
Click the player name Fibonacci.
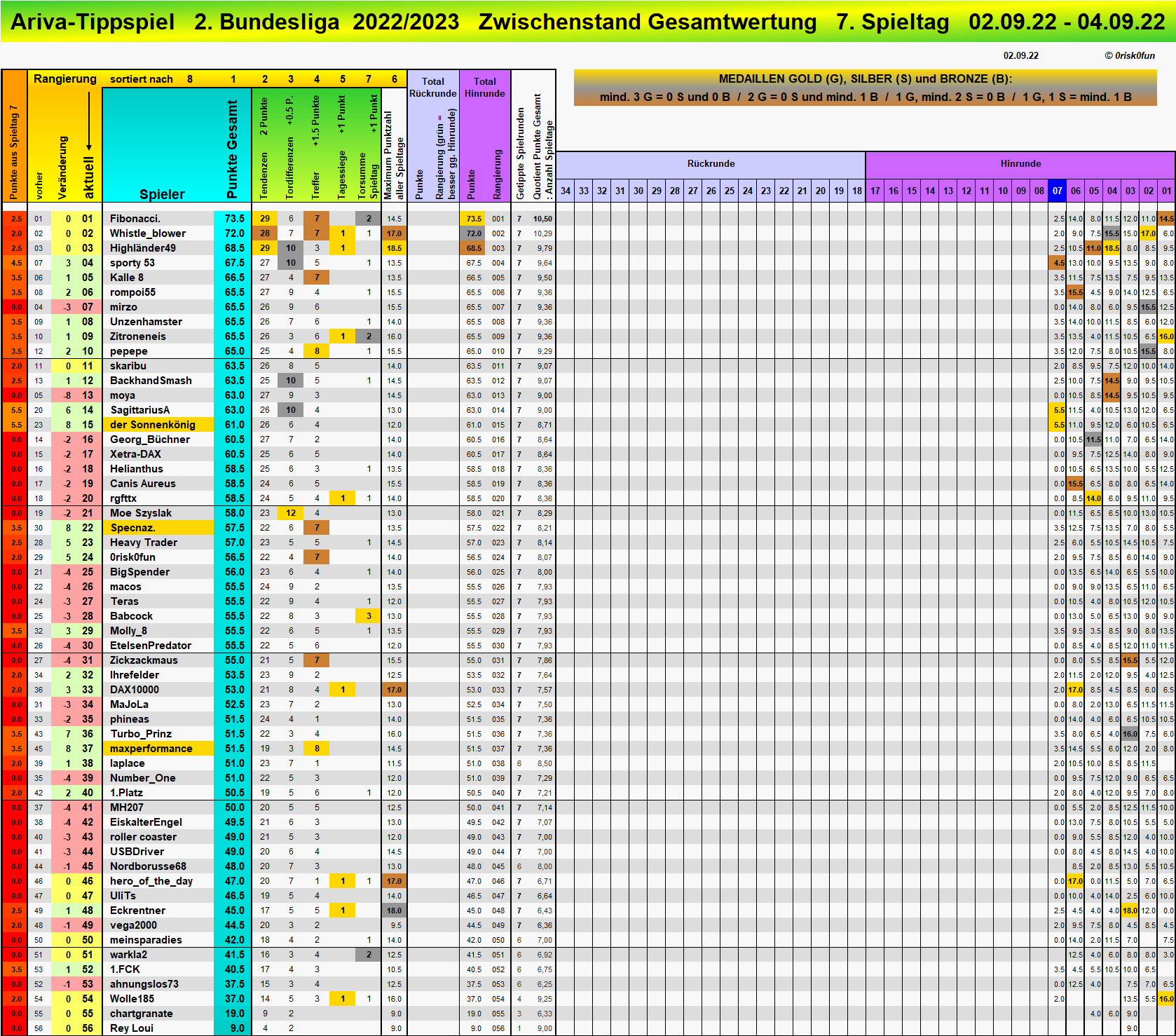(x=135, y=219)
